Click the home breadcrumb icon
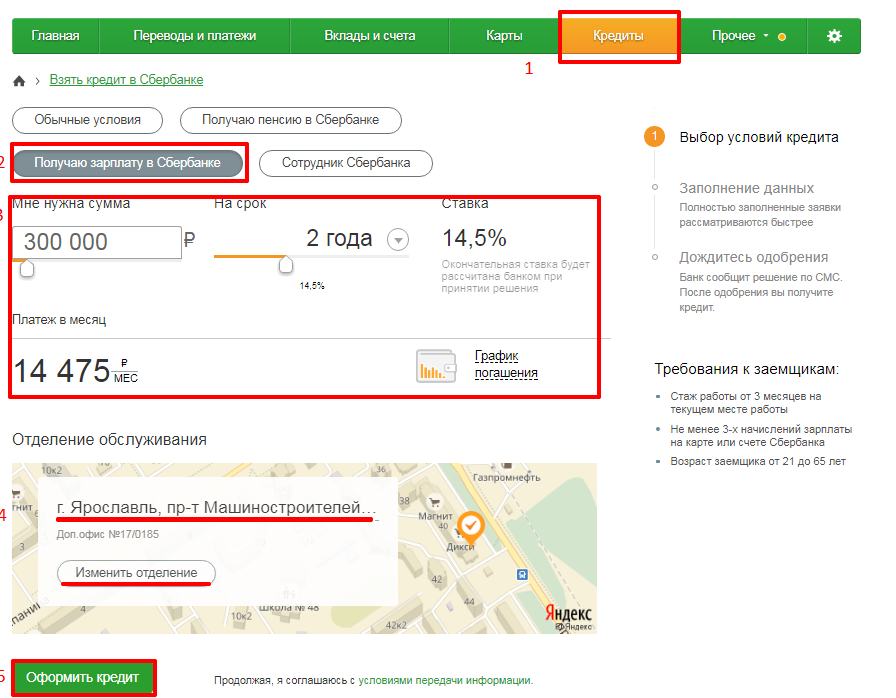Image resolution: width=896 pixels, height=698 pixels. pyautogui.click(x=19, y=81)
